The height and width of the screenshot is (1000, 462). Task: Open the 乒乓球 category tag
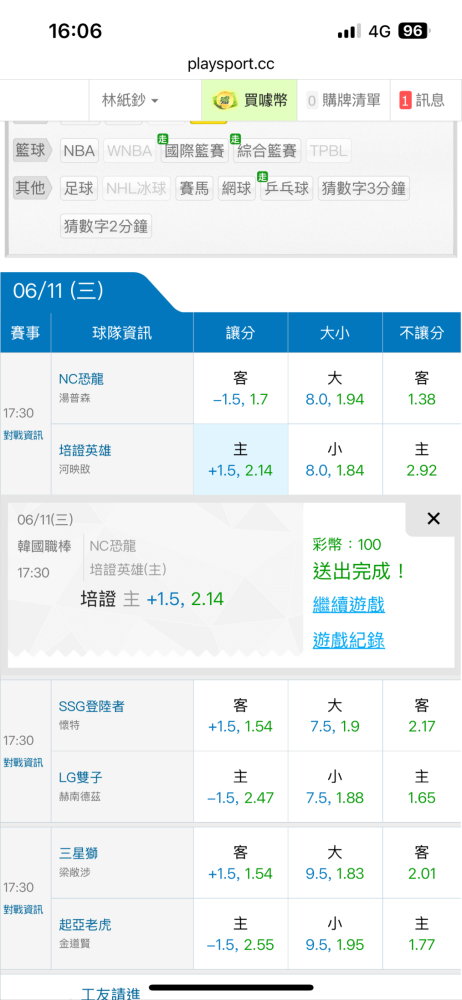pos(287,188)
